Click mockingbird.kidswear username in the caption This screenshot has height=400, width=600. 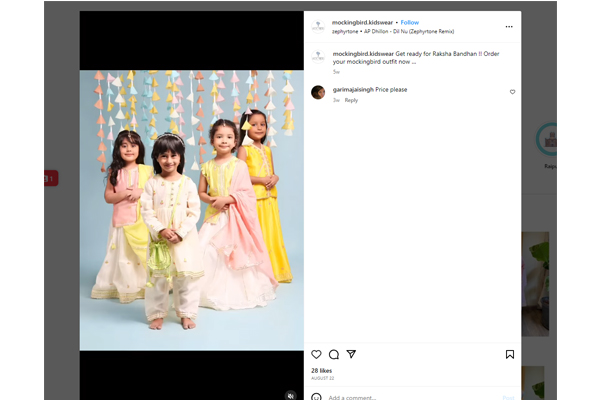coord(363,53)
